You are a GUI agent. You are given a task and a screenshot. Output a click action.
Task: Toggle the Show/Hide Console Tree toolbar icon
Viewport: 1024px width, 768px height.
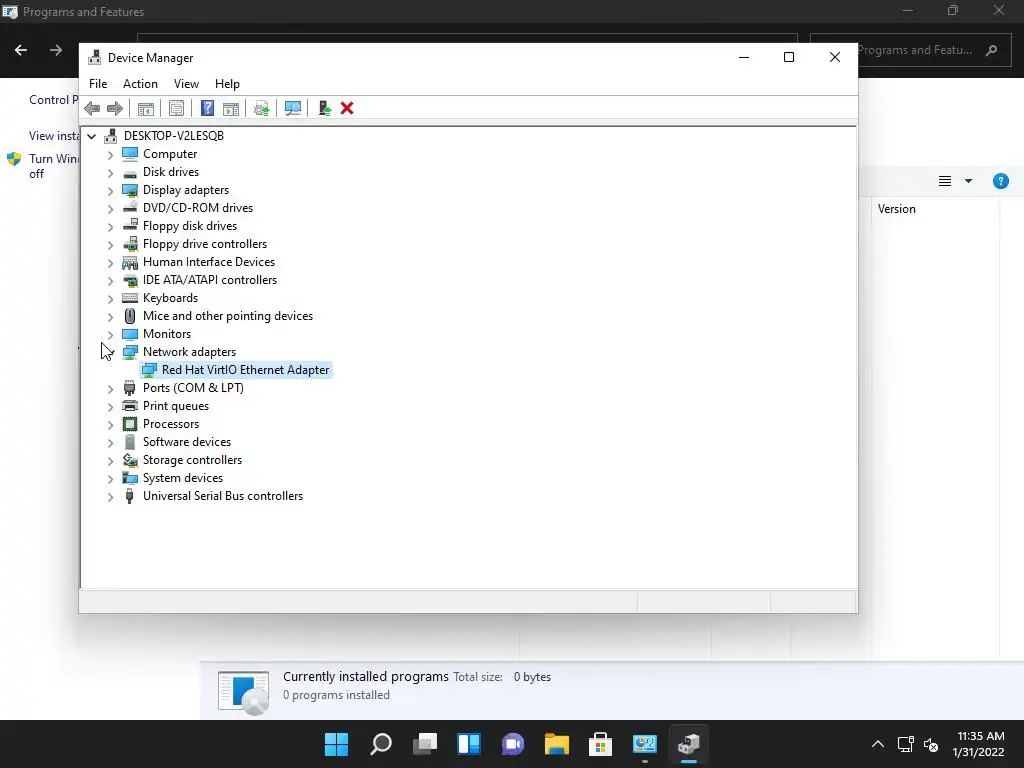[x=146, y=108]
